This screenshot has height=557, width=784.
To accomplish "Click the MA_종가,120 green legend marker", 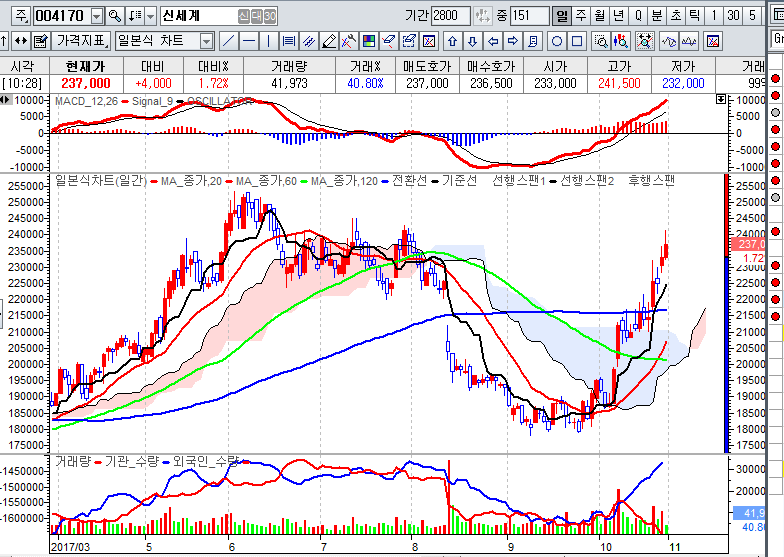I will (x=304, y=181).
